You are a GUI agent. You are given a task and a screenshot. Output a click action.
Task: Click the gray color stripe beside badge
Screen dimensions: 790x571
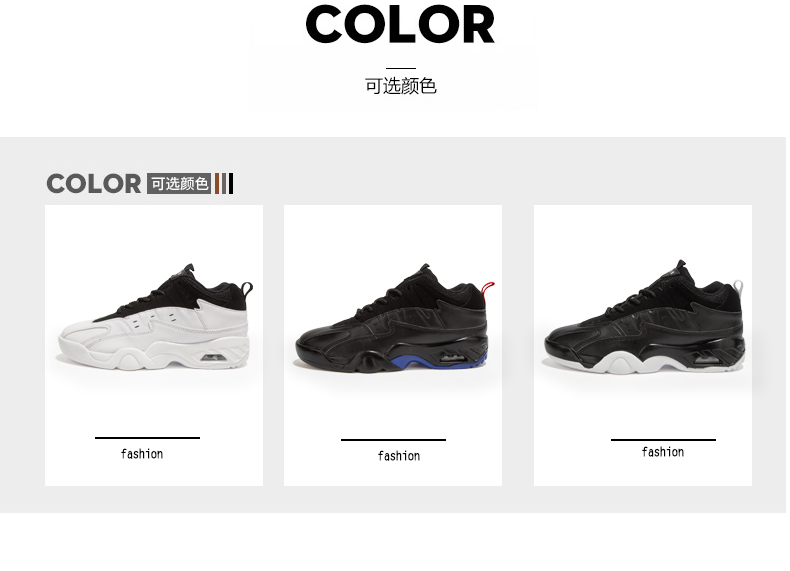click(224, 183)
